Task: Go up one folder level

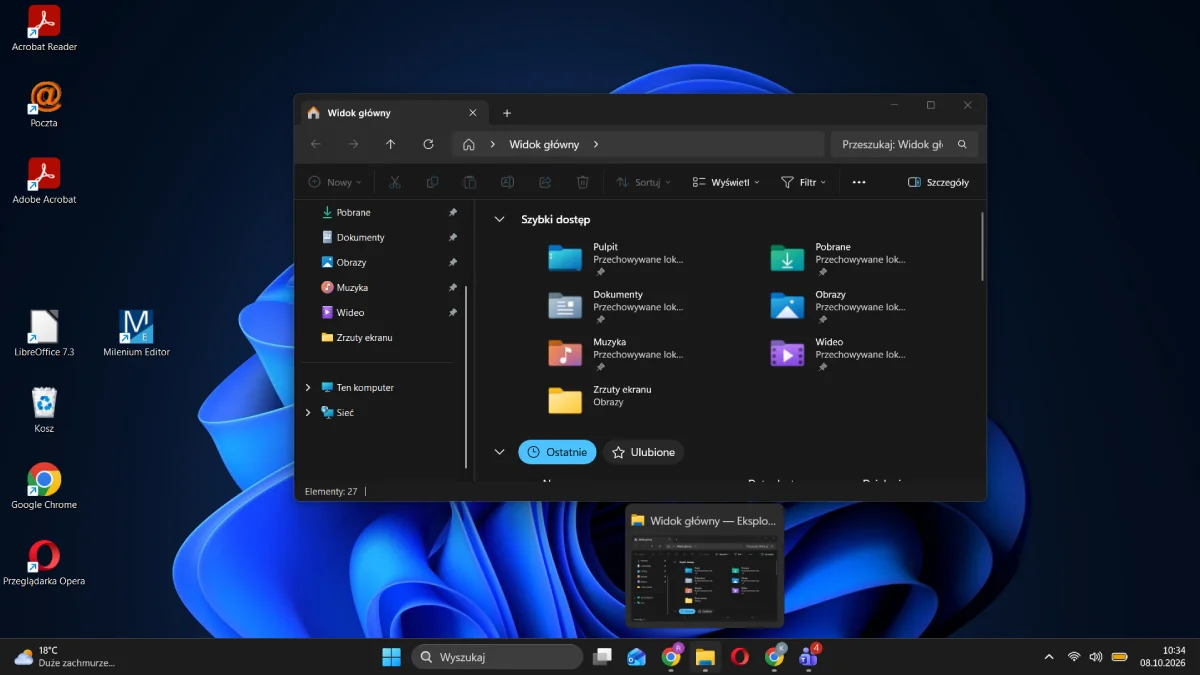Action: [391, 144]
